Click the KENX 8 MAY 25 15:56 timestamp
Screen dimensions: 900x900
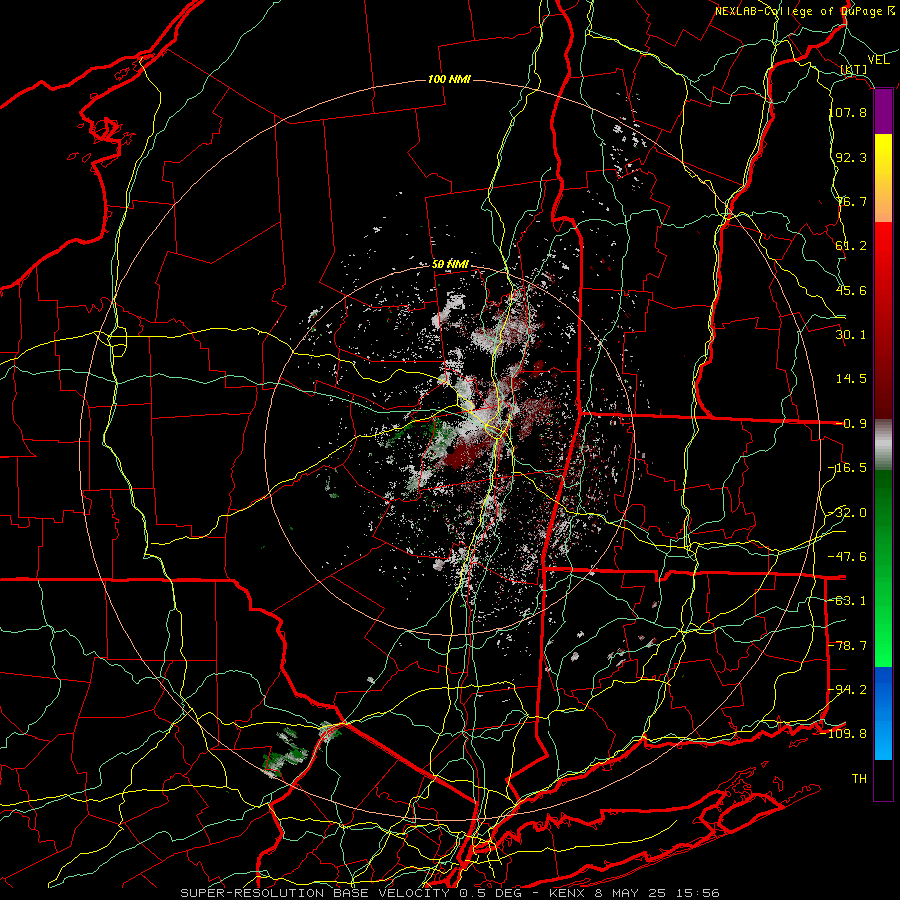[634, 893]
